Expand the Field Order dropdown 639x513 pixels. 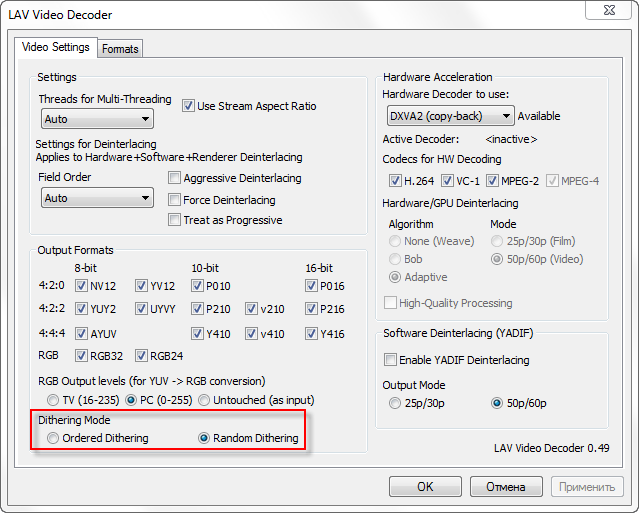97,198
